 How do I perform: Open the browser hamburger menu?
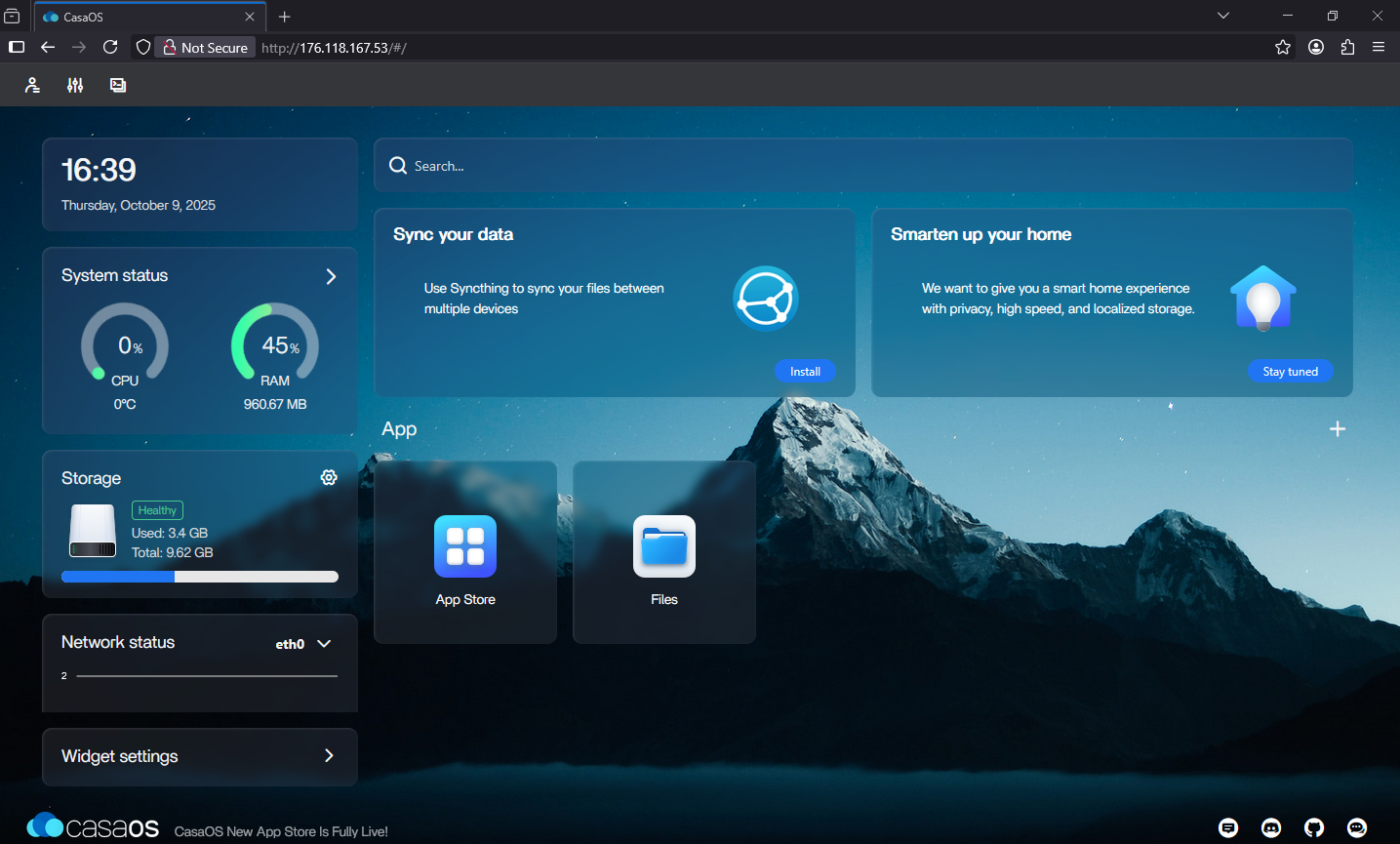1379,47
